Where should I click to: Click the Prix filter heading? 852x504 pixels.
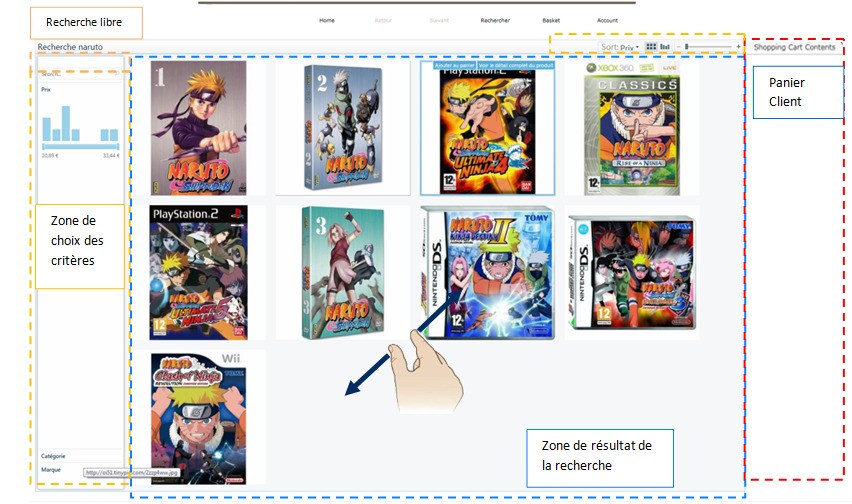tap(46, 90)
